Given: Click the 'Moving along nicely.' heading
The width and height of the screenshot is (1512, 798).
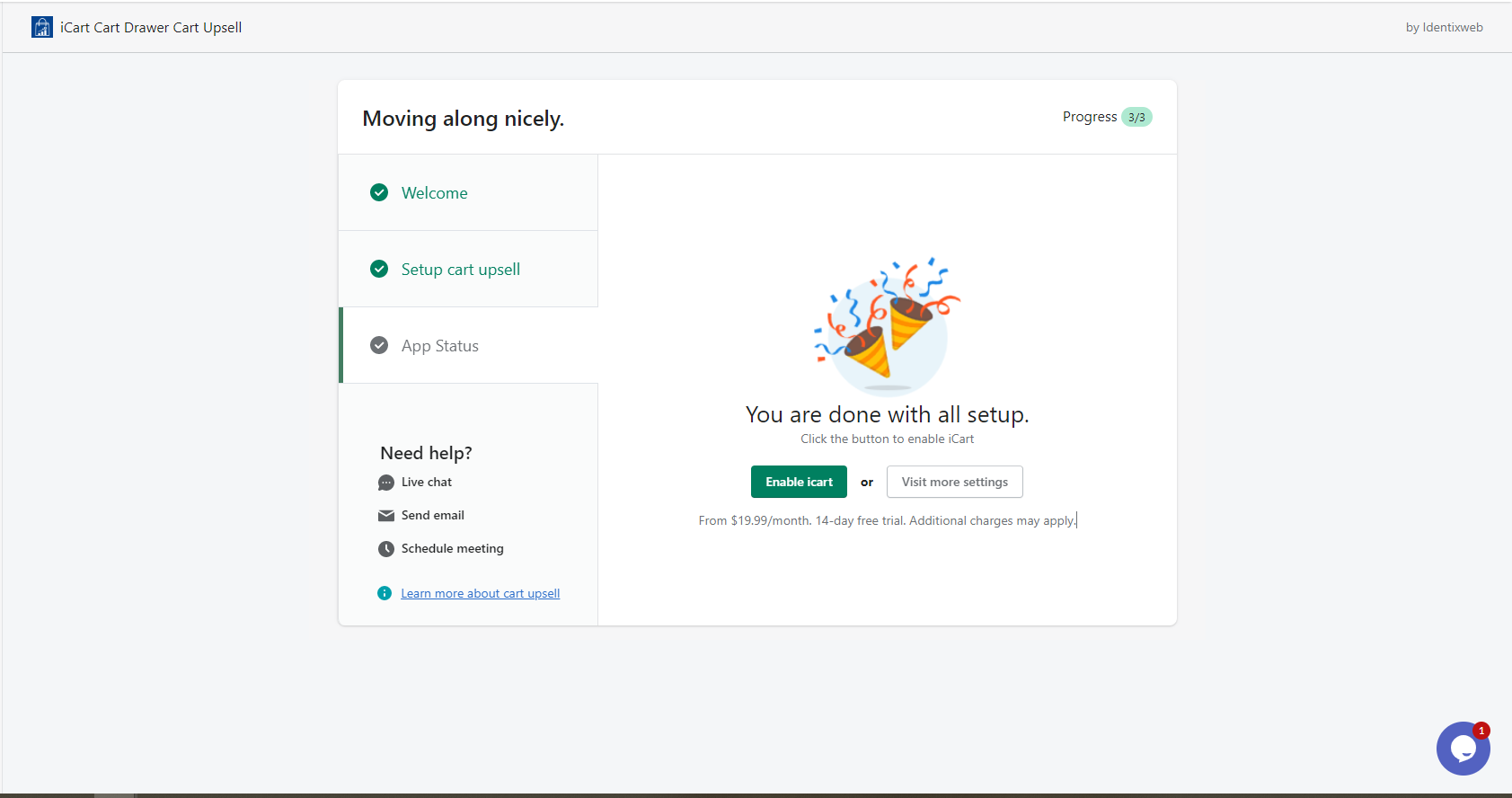Looking at the screenshot, I should coord(464,119).
